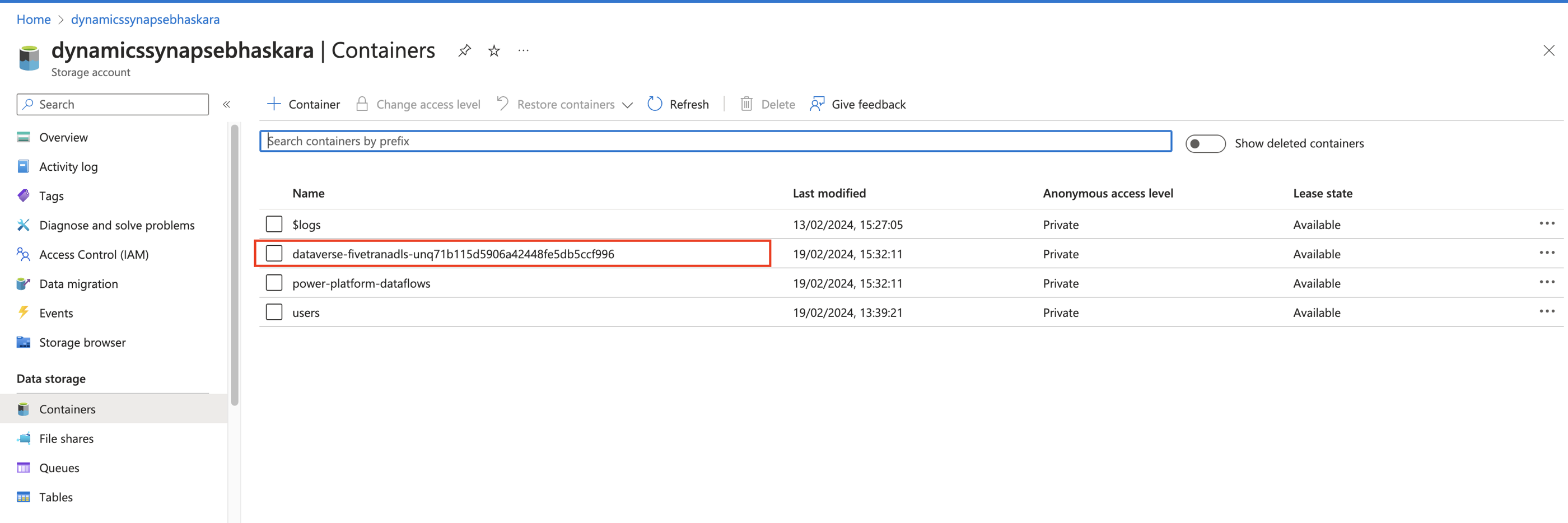This screenshot has width=1568, height=523.
Task: Open context menu for users row
Action: tap(1547, 311)
